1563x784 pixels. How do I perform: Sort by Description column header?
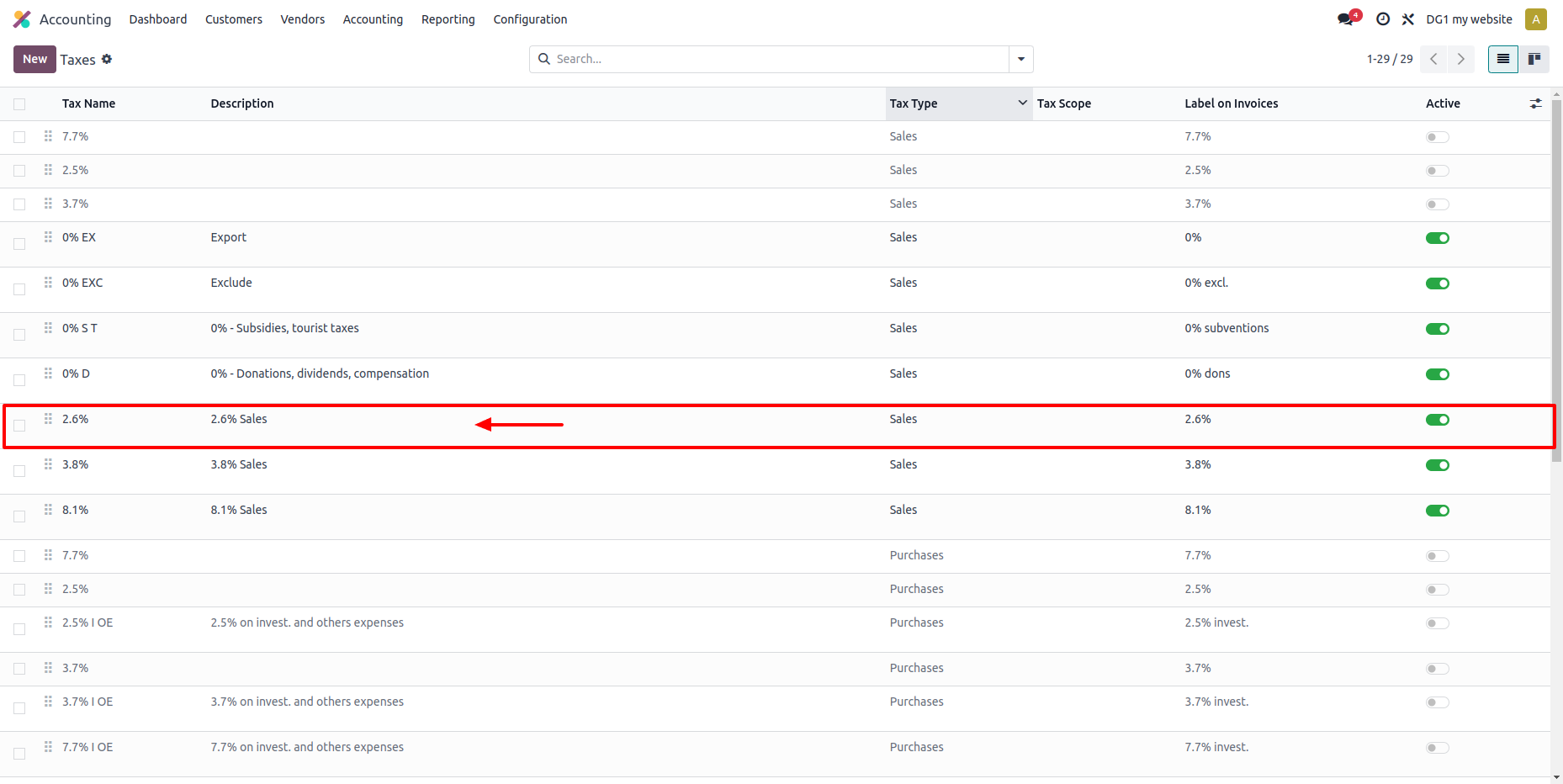point(242,103)
